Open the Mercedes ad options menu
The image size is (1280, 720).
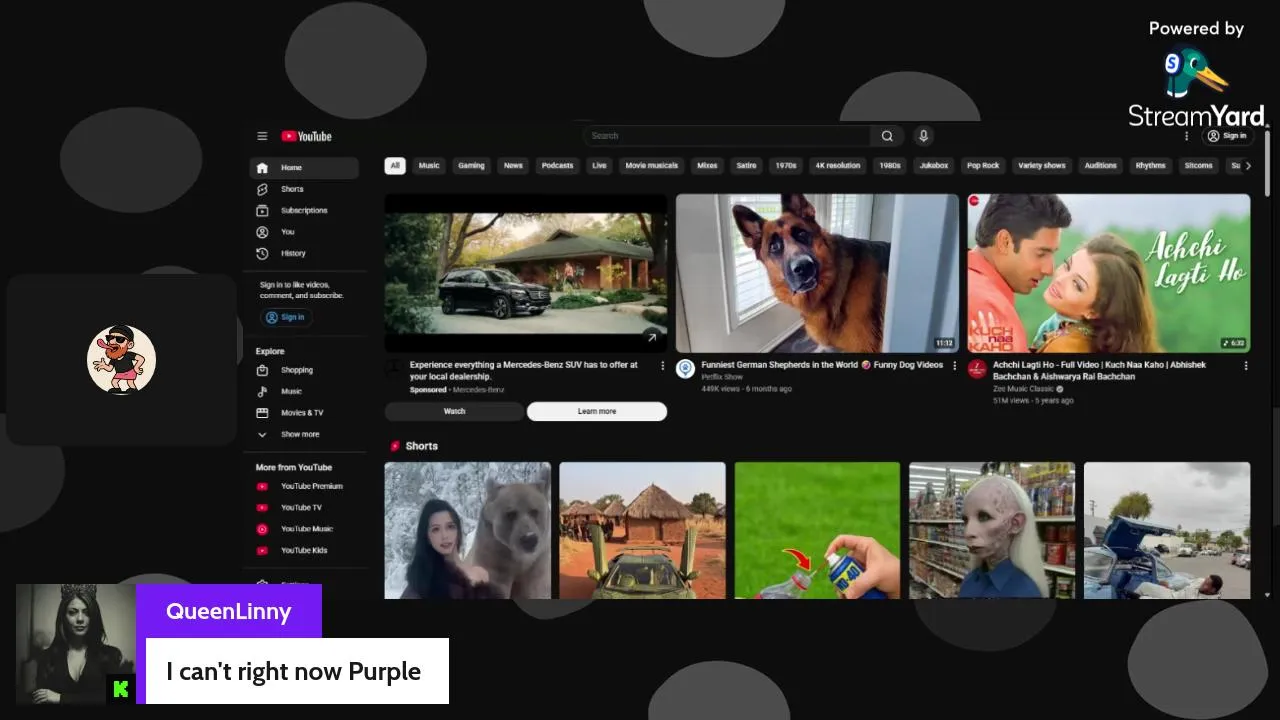pyautogui.click(x=662, y=366)
